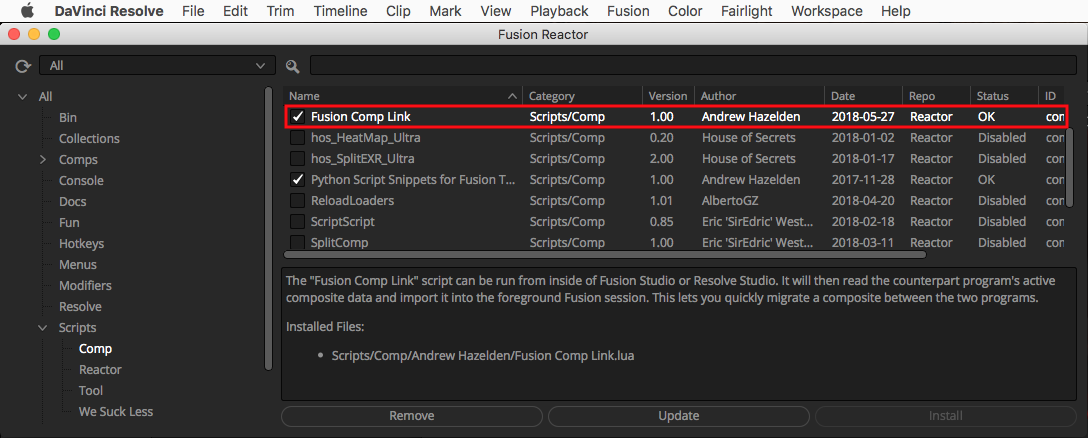
Task: Open the Workspace menu
Action: [826, 11]
